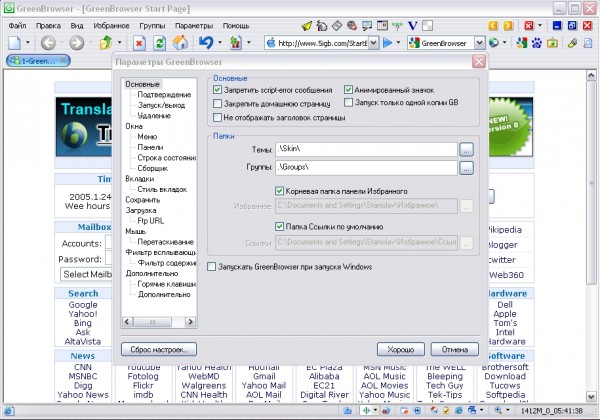Click the New blank page toolbar icon
This screenshot has height=420, width=600.
click(x=15, y=42)
